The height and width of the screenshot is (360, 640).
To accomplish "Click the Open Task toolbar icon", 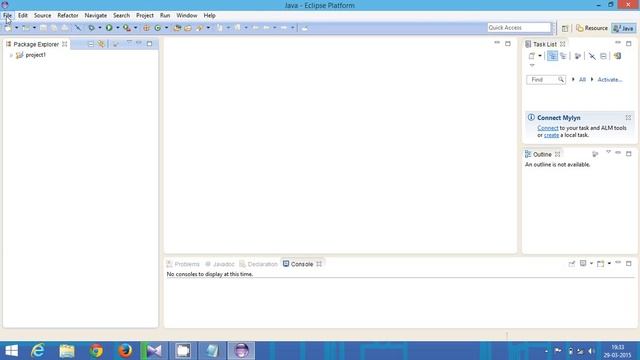I will 188,28.
